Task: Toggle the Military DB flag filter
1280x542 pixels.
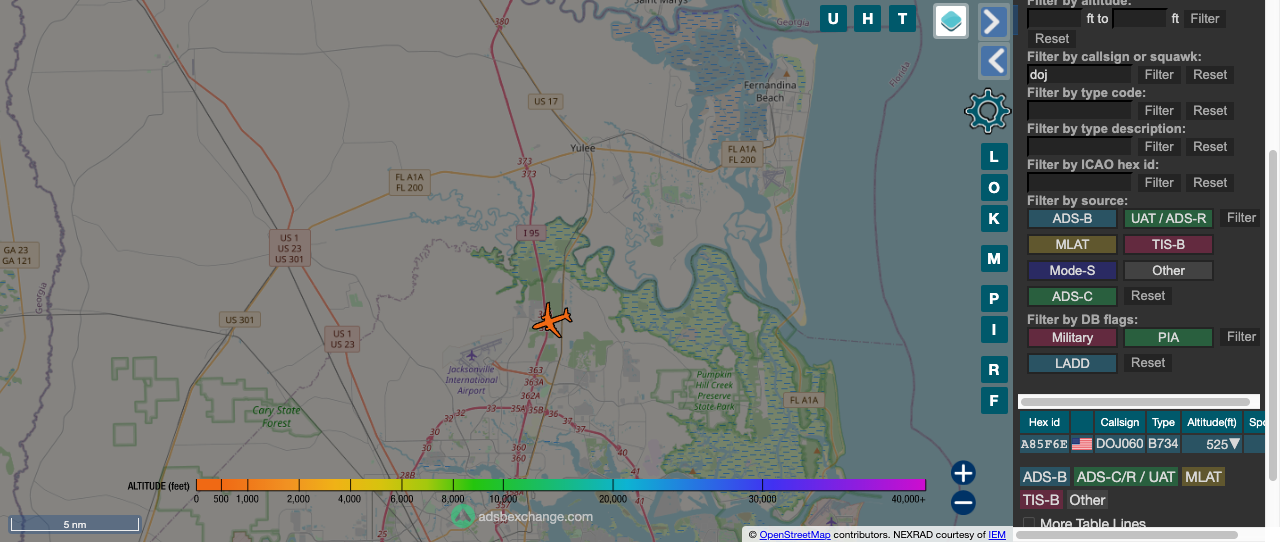Action: coord(1072,338)
